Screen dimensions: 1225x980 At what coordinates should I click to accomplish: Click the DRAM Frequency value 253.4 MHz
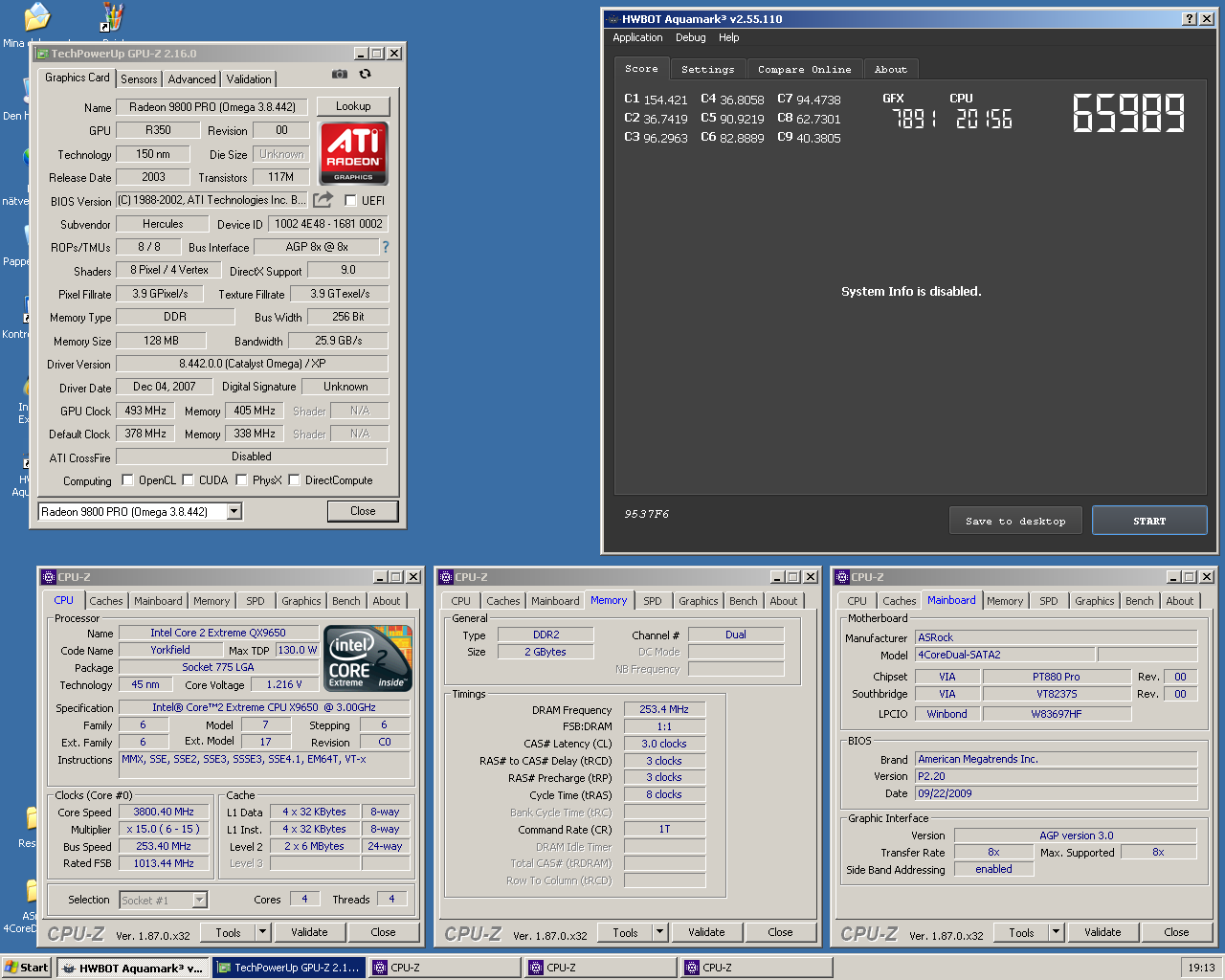tap(664, 709)
